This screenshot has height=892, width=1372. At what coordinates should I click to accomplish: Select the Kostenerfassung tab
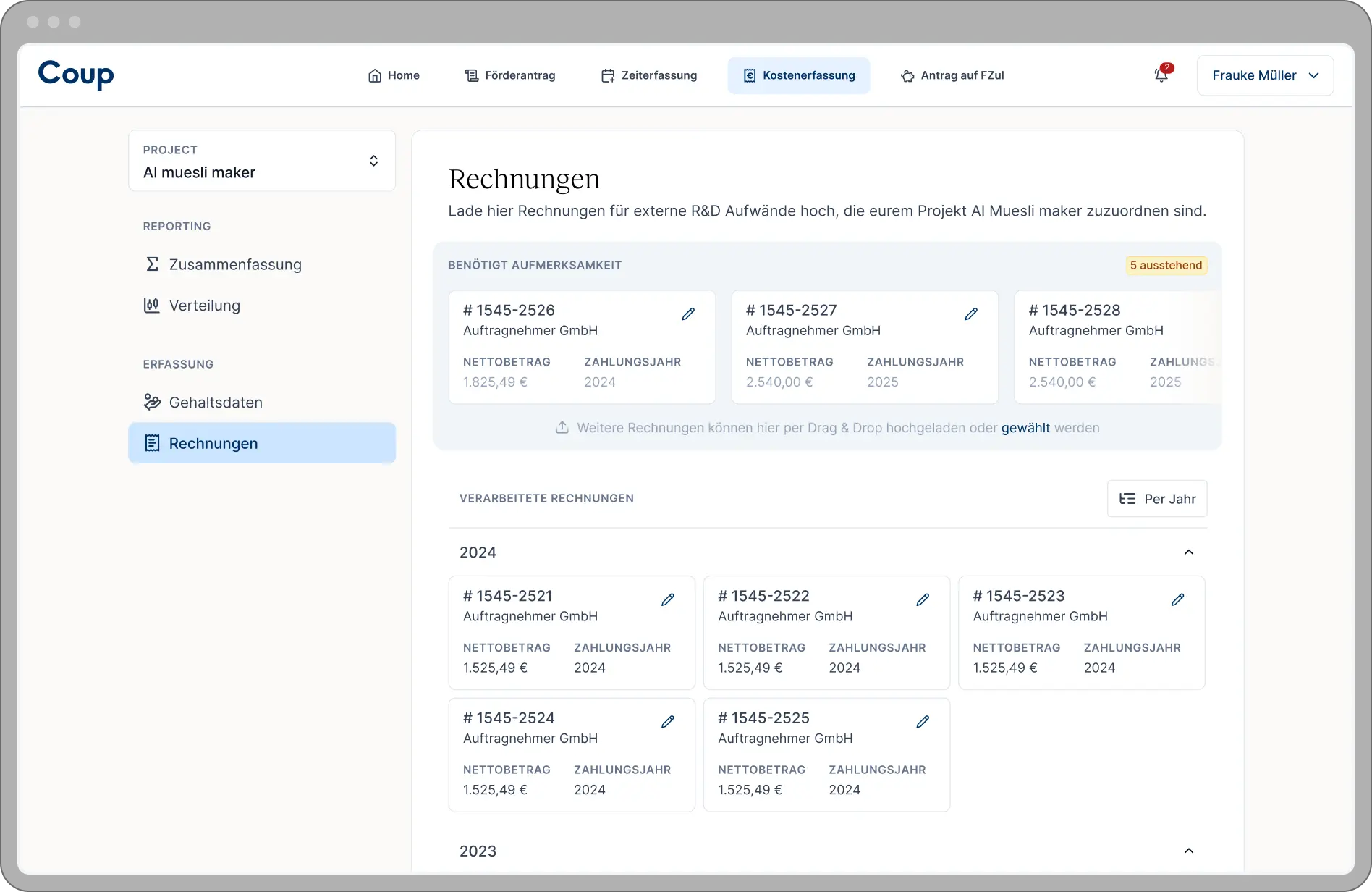pos(799,75)
